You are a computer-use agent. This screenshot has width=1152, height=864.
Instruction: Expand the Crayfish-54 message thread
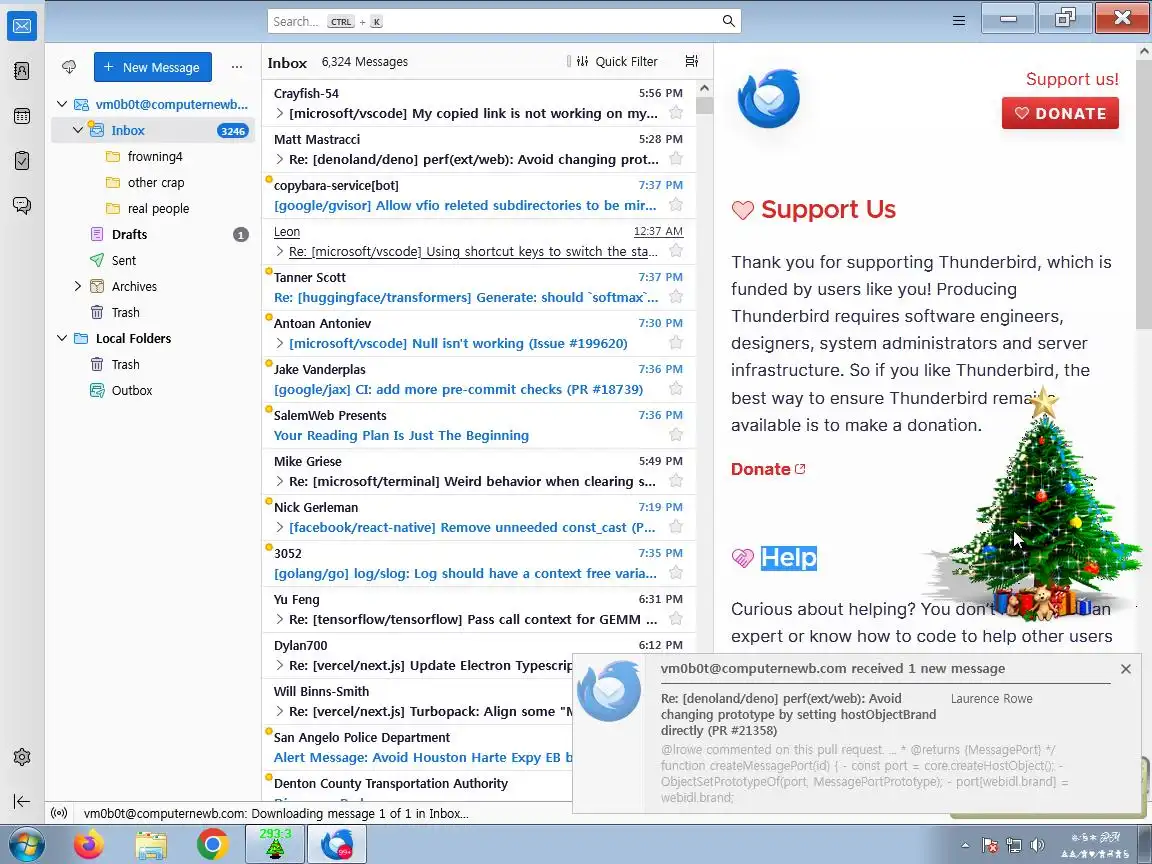click(x=279, y=113)
